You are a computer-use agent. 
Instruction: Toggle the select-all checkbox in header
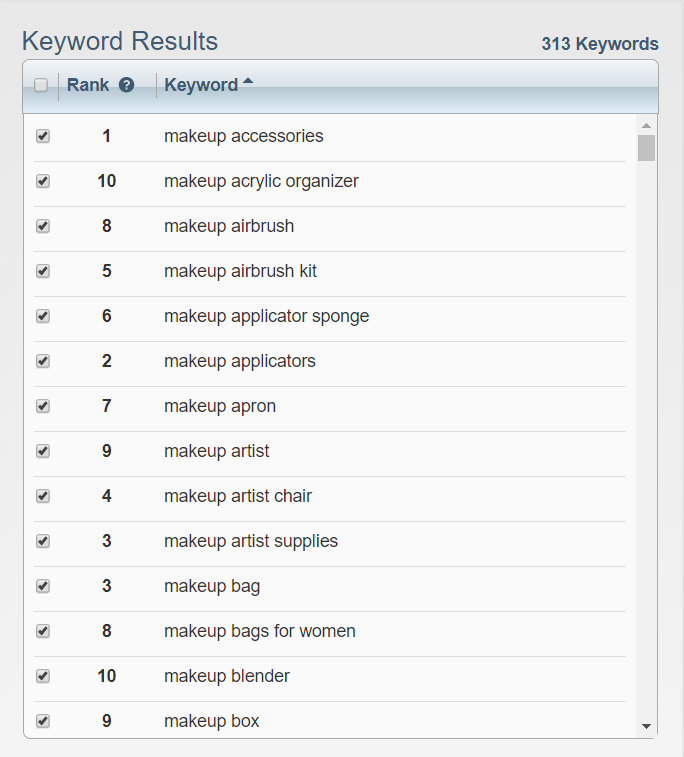click(x=41, y=85)
